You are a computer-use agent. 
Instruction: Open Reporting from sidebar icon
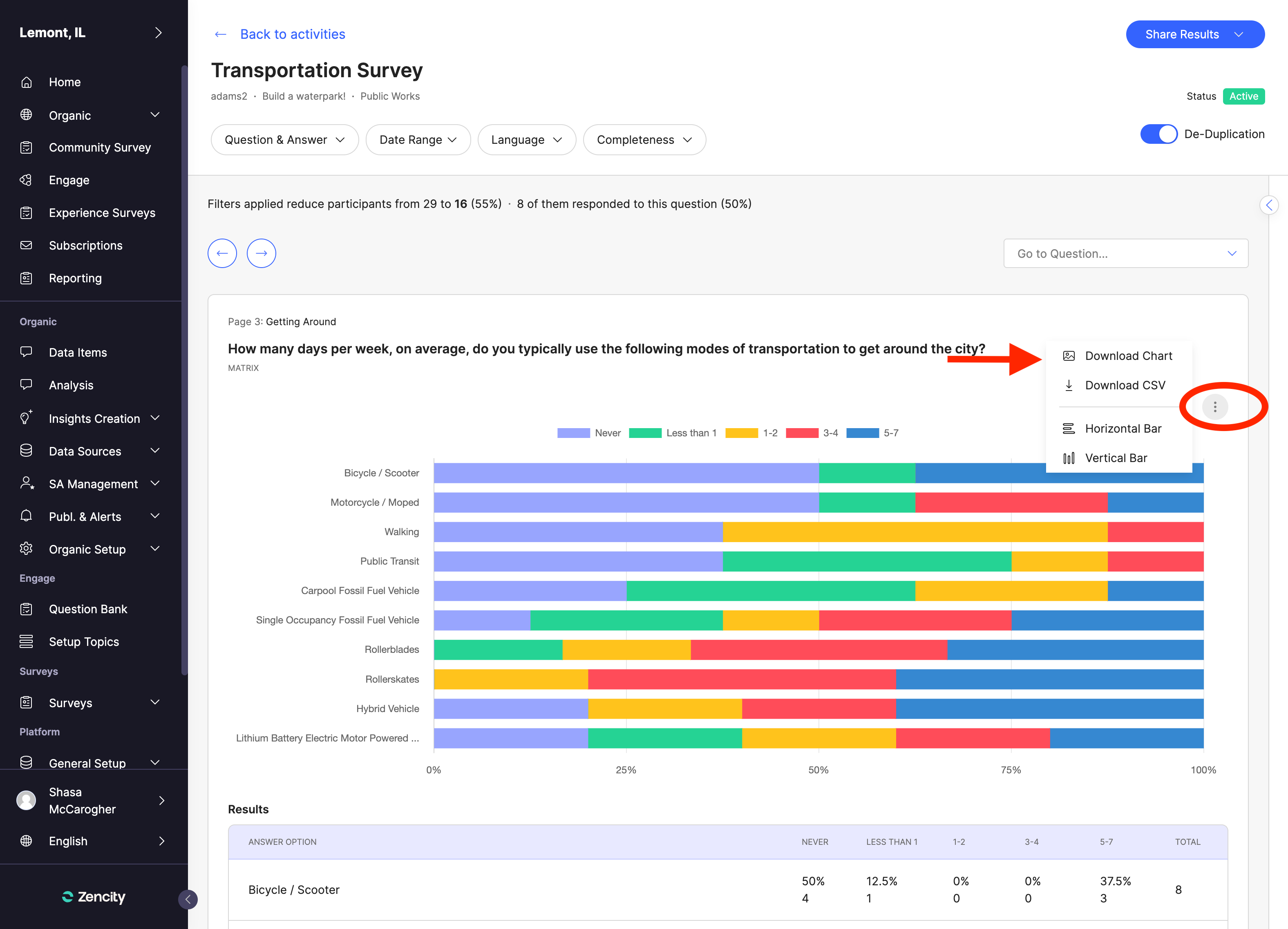tap(26, 278)
